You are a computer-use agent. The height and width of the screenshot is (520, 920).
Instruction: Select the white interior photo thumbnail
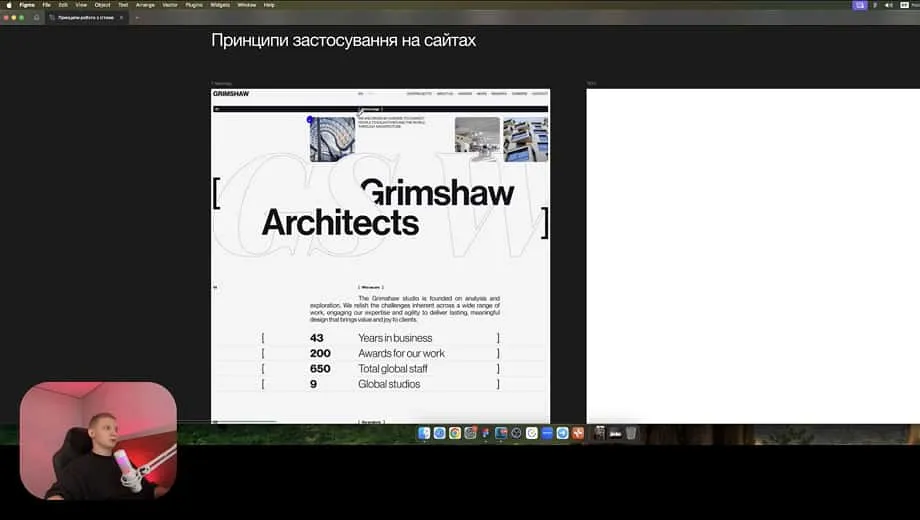[478, 139]
